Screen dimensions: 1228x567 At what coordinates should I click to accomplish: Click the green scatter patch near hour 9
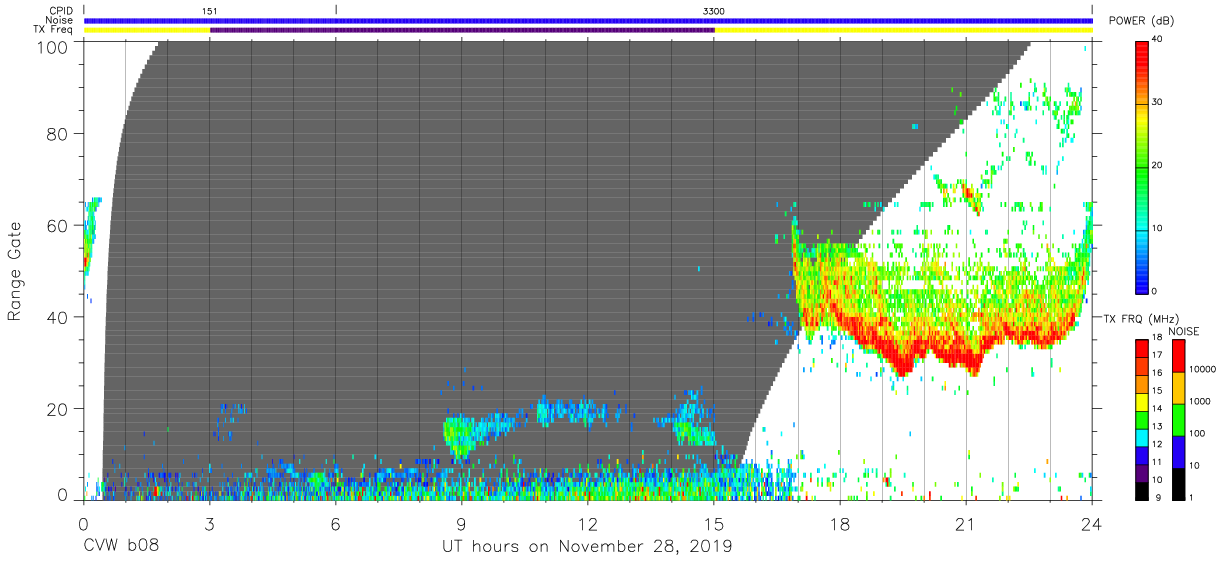click(458, 437)
